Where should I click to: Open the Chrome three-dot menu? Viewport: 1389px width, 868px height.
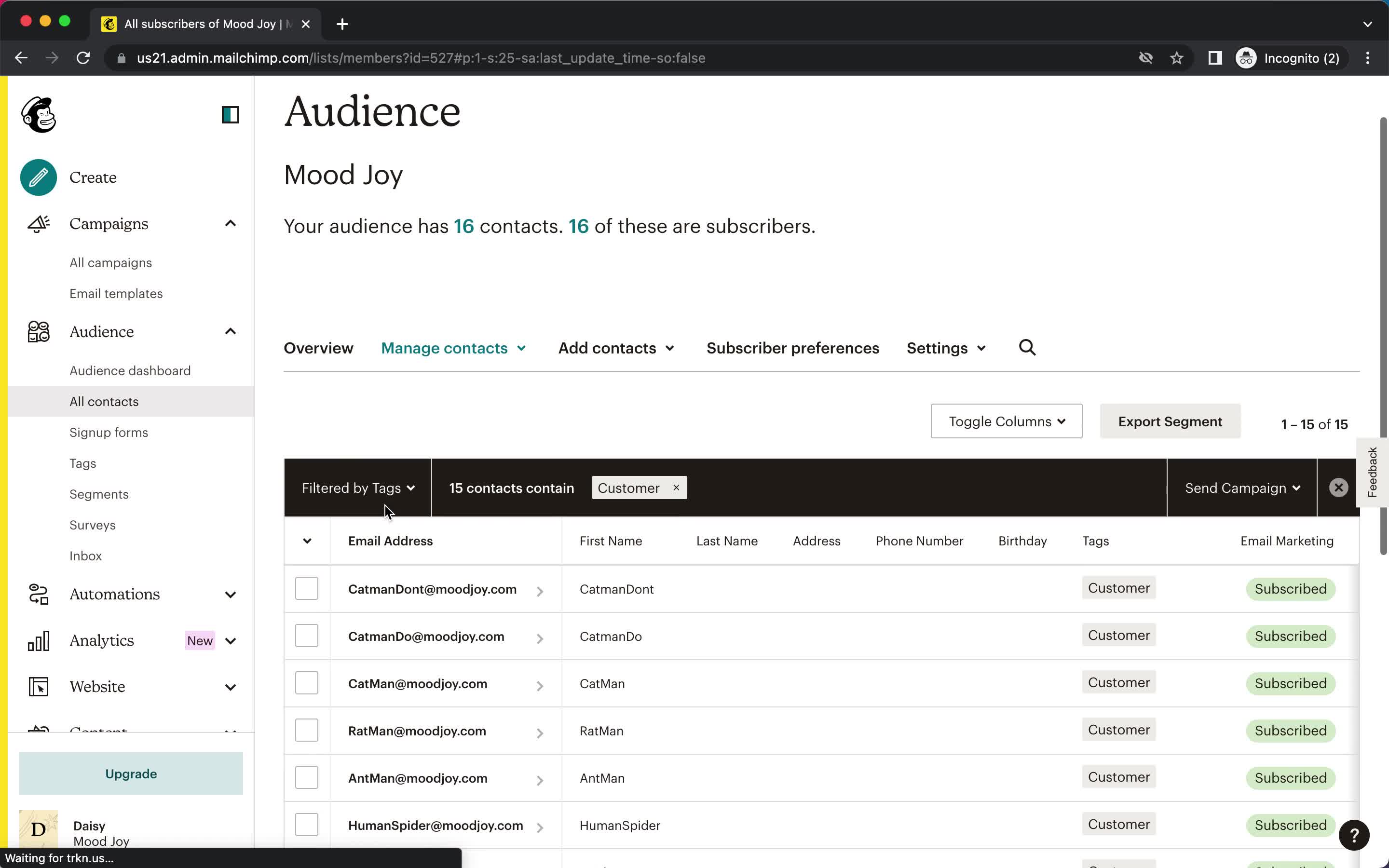pos(1368,58)
